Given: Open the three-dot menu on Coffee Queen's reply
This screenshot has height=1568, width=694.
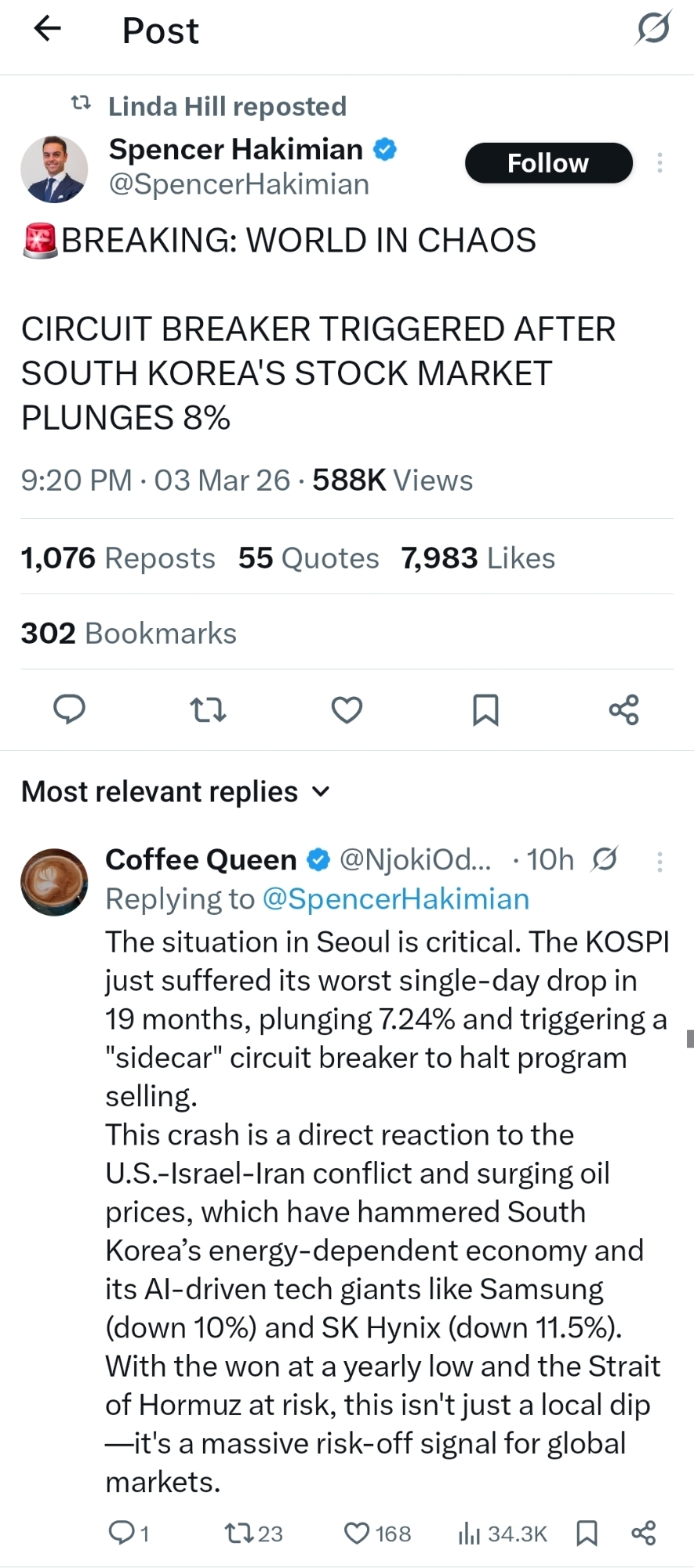Looking at the screenshot, I should tap(659, 862).
